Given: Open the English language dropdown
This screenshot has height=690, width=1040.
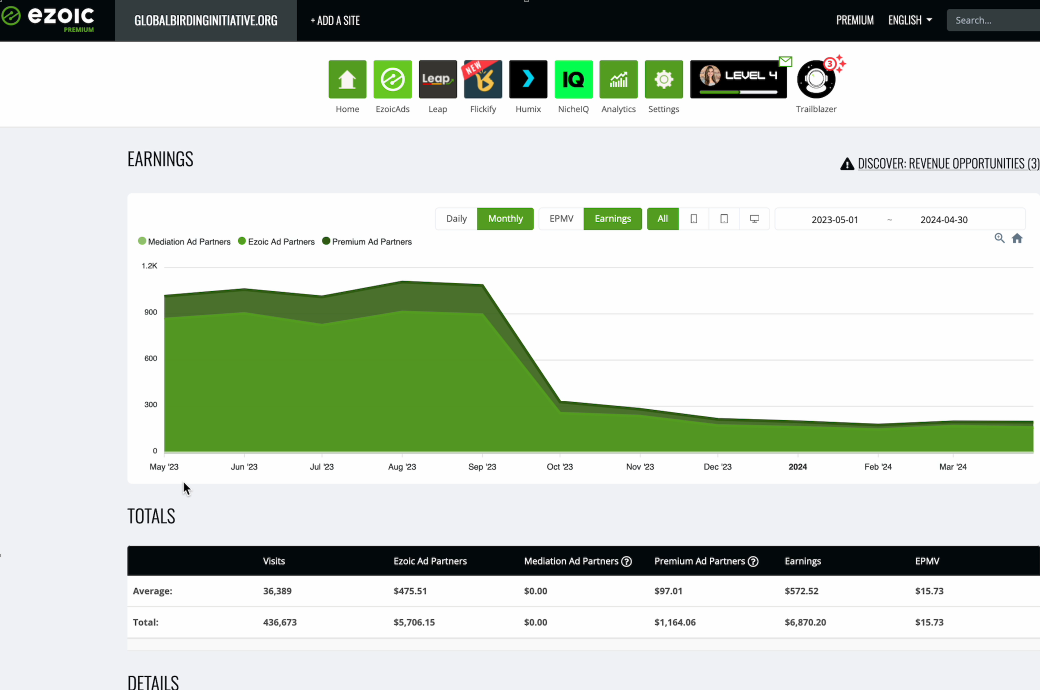Looking at the screenshot, I should coord(910,20).
